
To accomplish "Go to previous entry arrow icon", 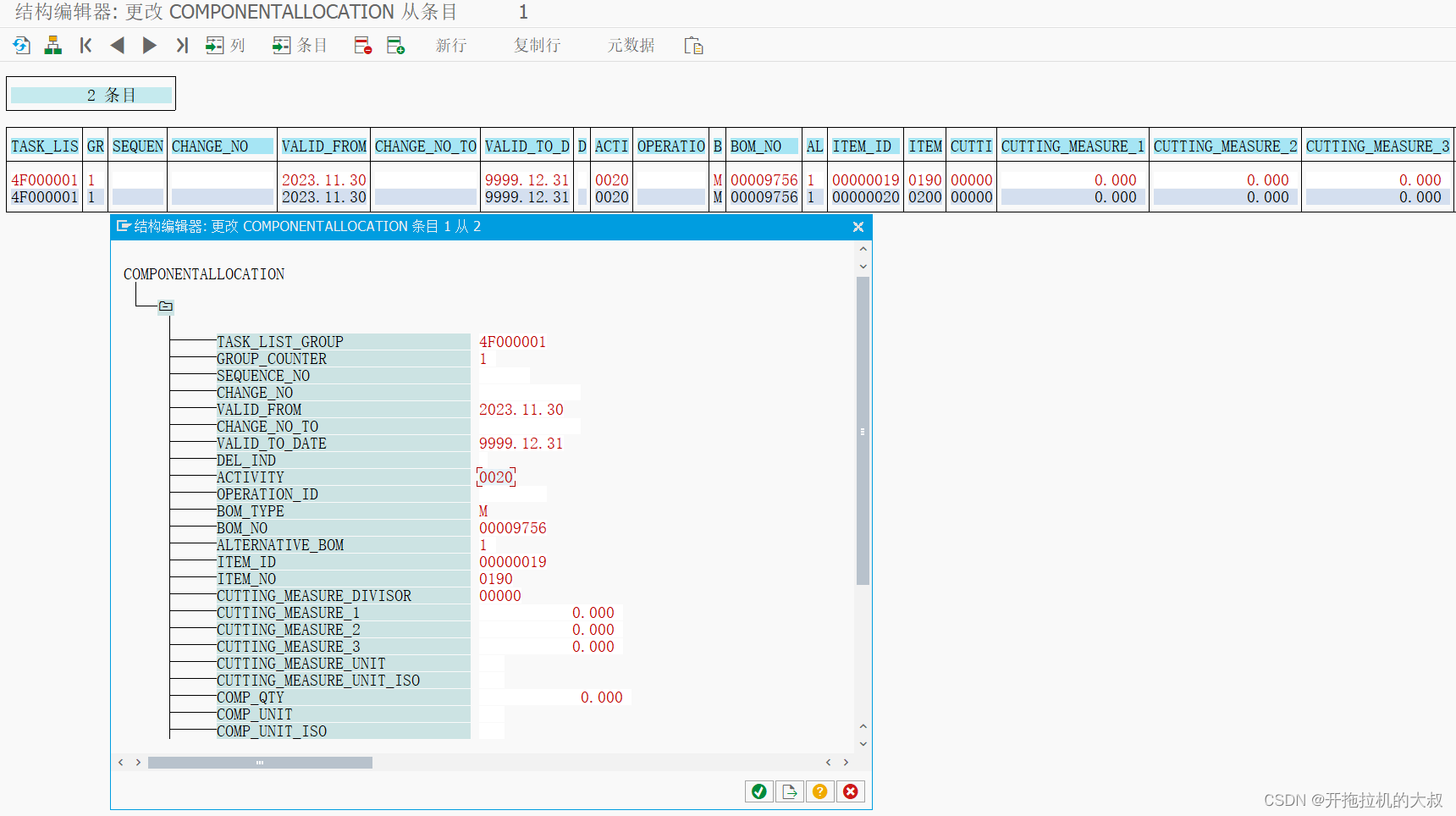I will coord(118,45).
